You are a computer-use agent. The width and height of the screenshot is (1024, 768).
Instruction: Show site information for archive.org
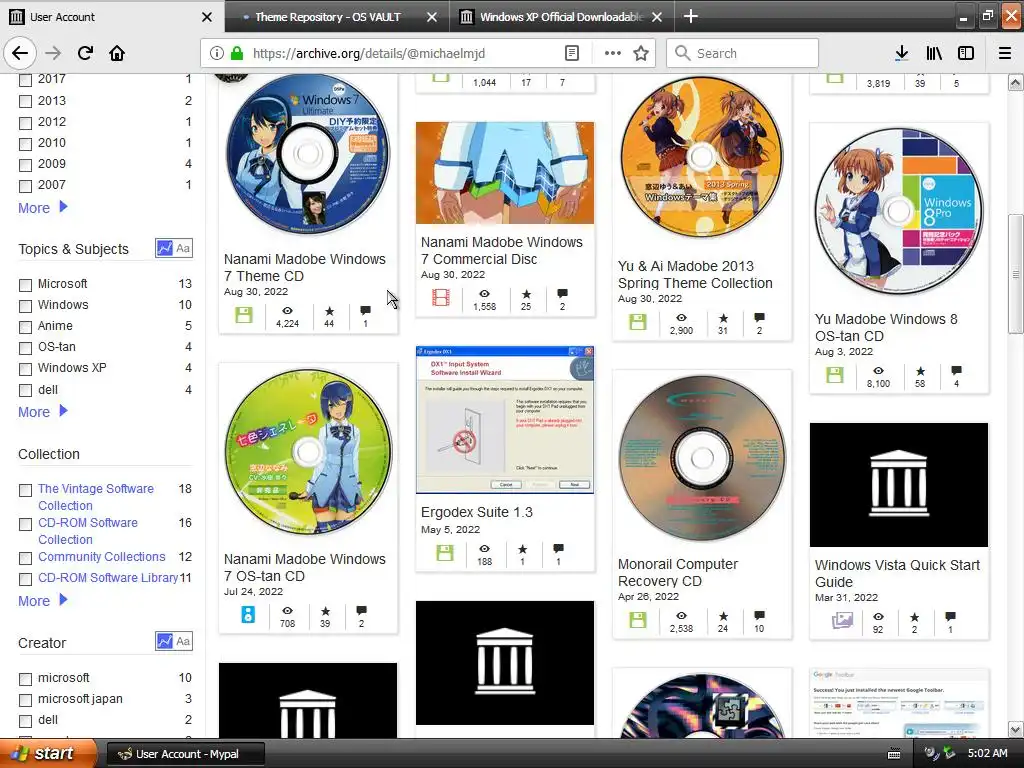coord(217,54)
